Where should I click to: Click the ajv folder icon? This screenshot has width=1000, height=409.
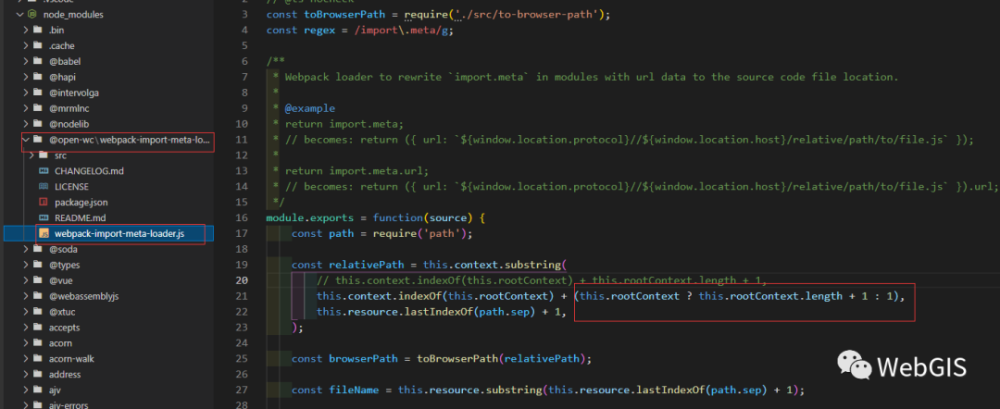coord(38,390)
